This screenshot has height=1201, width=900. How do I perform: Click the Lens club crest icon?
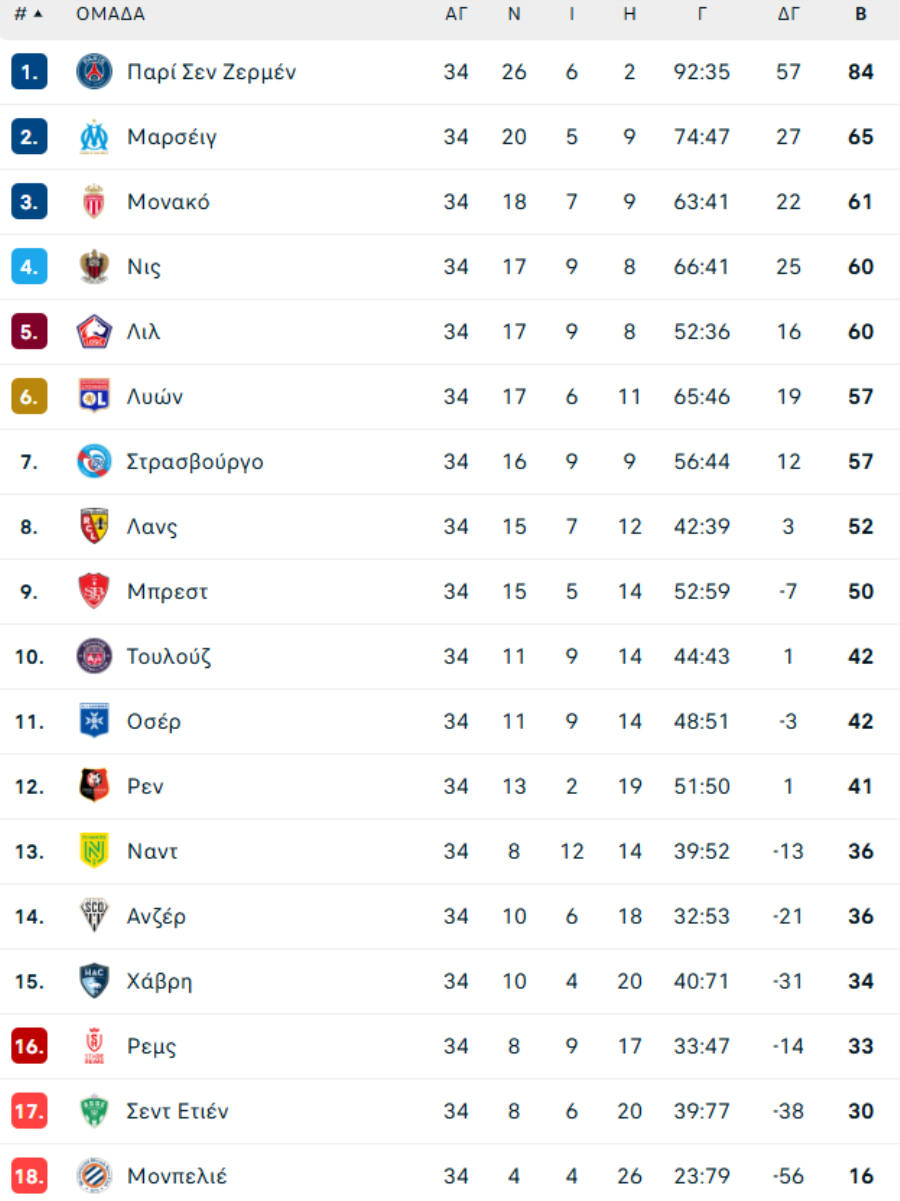pyautogui.click(x=94, y=527)
